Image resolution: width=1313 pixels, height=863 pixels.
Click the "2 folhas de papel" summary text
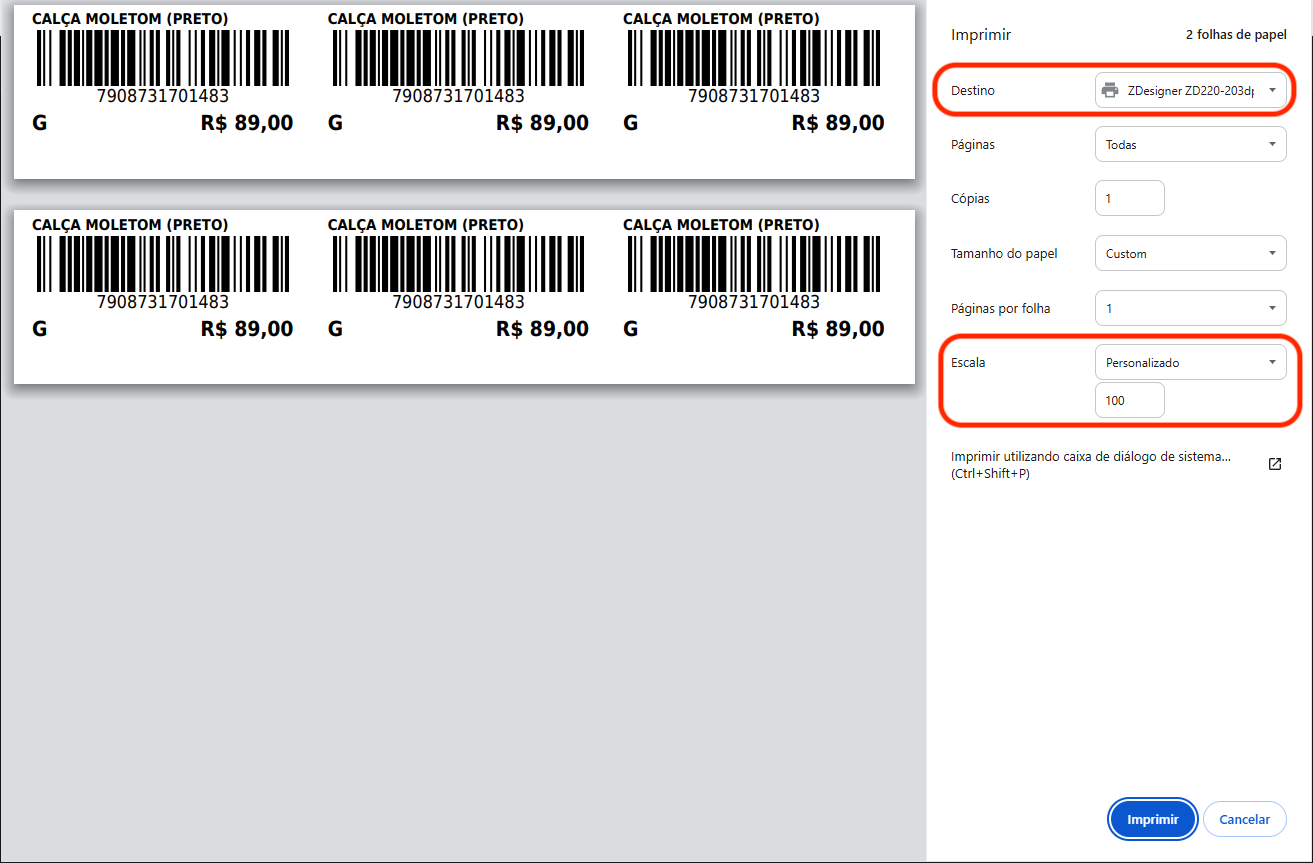1235,35
